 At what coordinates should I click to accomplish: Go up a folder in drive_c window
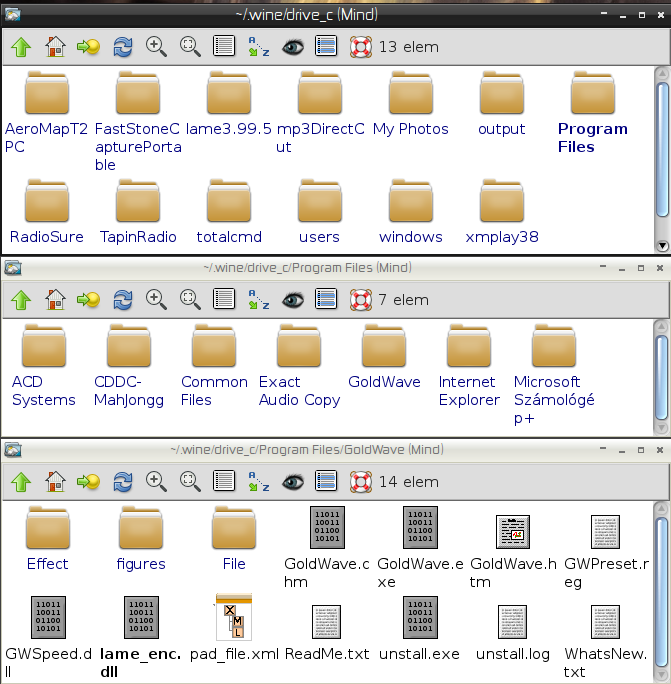(x=21, y=47)
